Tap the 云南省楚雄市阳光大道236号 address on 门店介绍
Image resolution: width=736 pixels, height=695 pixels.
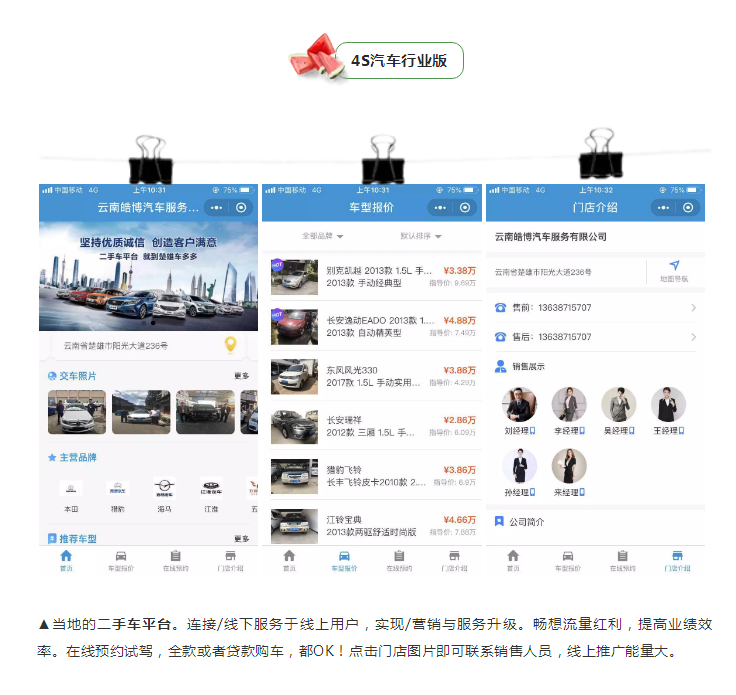(x=543, y=272)
